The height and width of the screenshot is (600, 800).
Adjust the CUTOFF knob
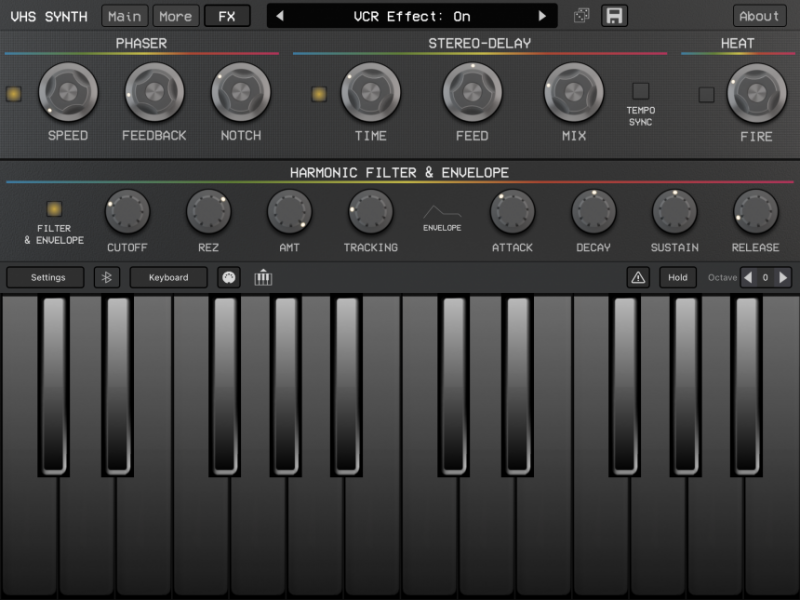click(128, 212)
